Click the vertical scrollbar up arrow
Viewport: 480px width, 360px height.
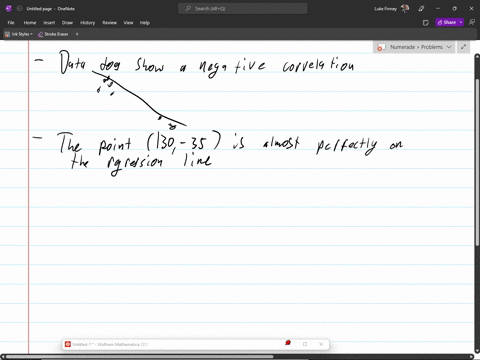477,57
